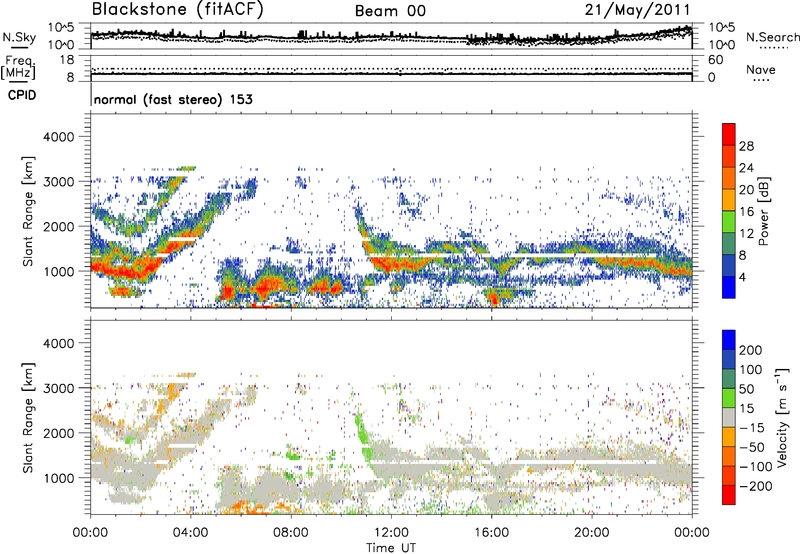Click the 16 tick on Power colorbar
The height and width of the screenshot is (554, 800).
point(746,212)
